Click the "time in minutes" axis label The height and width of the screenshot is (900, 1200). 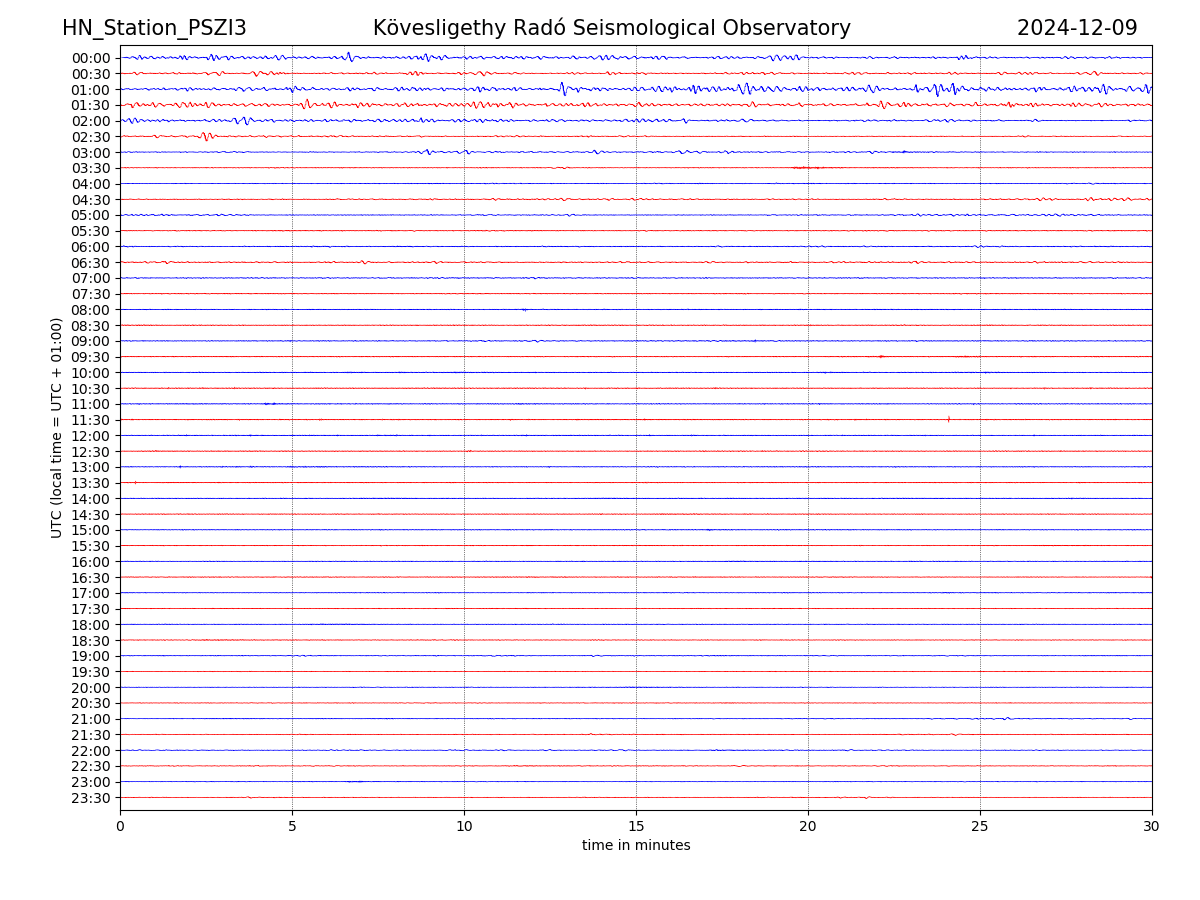click(636, 846)
